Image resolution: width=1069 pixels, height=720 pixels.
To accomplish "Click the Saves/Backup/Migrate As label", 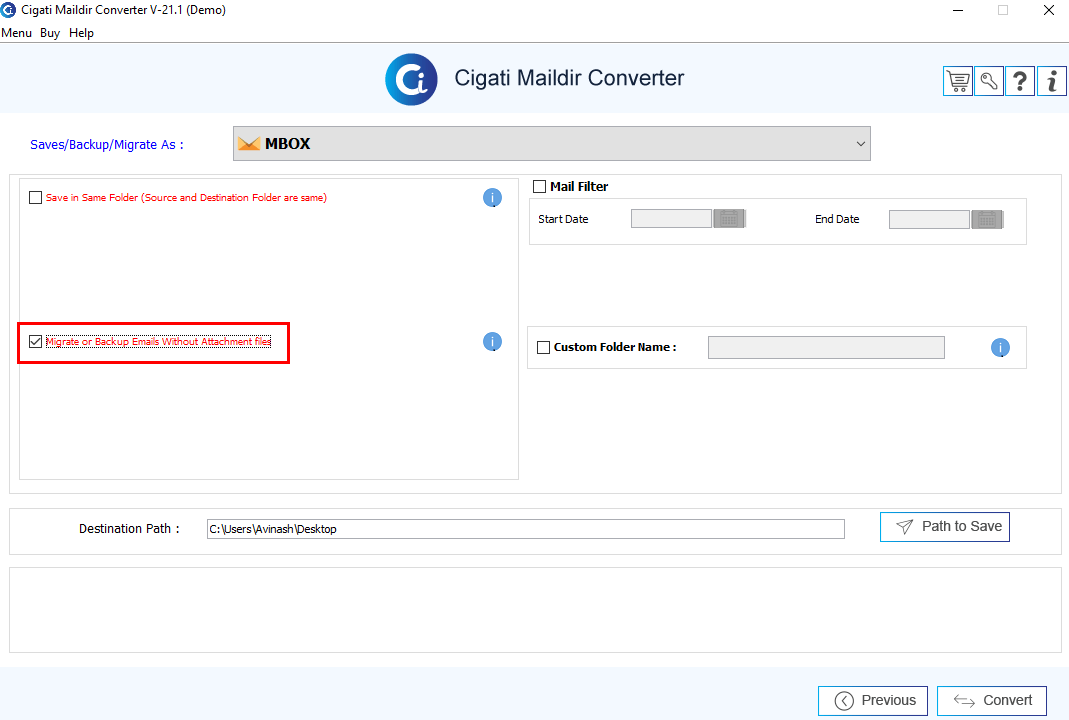I will click(x=106, y=145).
